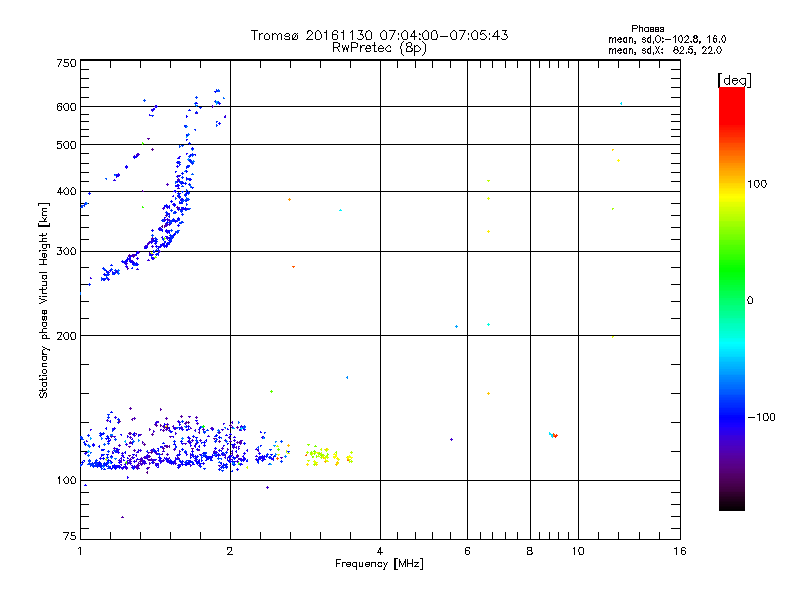Click the y-axis tick label "400"
This screenshot has height=600, width=800.
tap(66, 191)
